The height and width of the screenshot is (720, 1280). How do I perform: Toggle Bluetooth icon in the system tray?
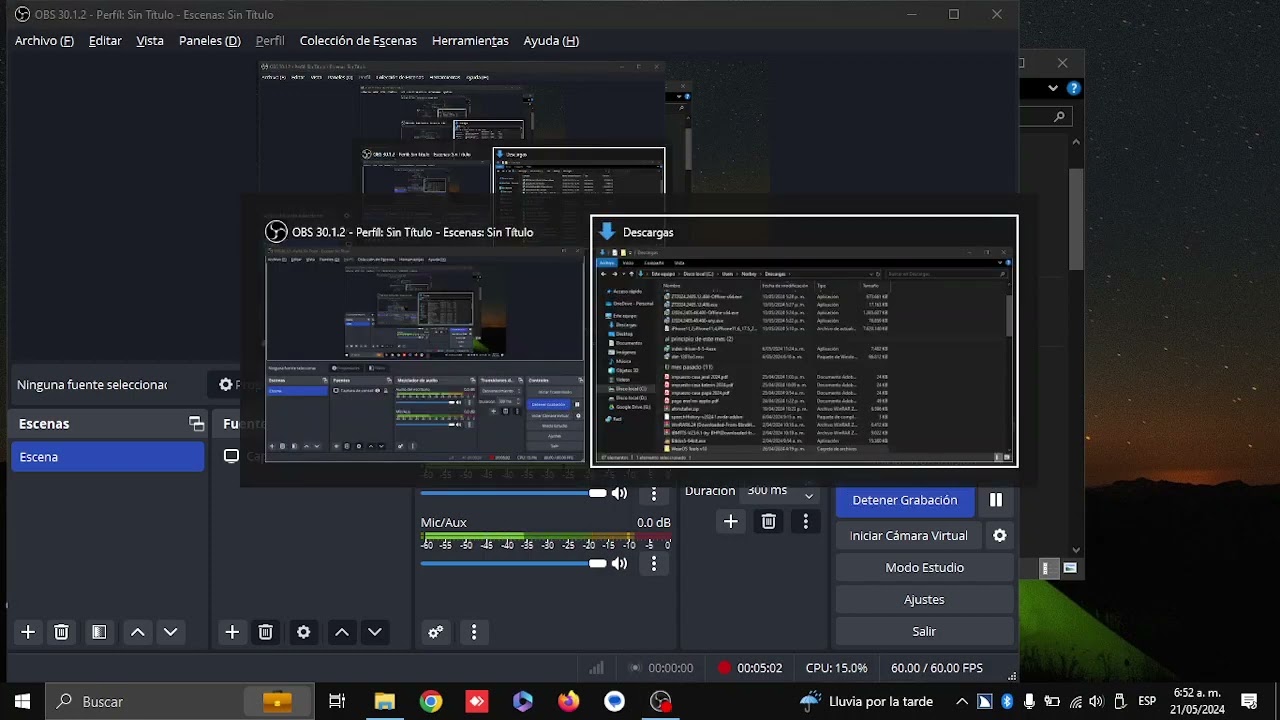1007,702
